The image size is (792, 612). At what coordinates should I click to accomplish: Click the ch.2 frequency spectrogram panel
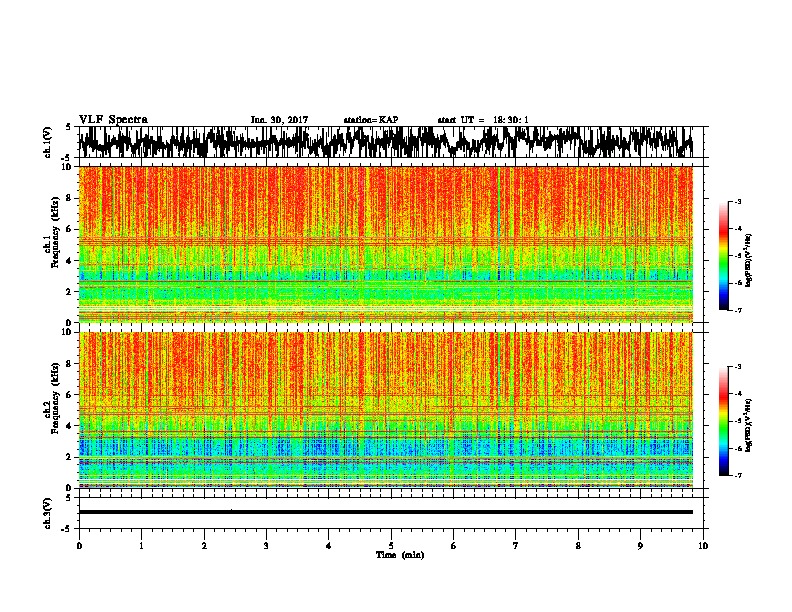(386, 410)
